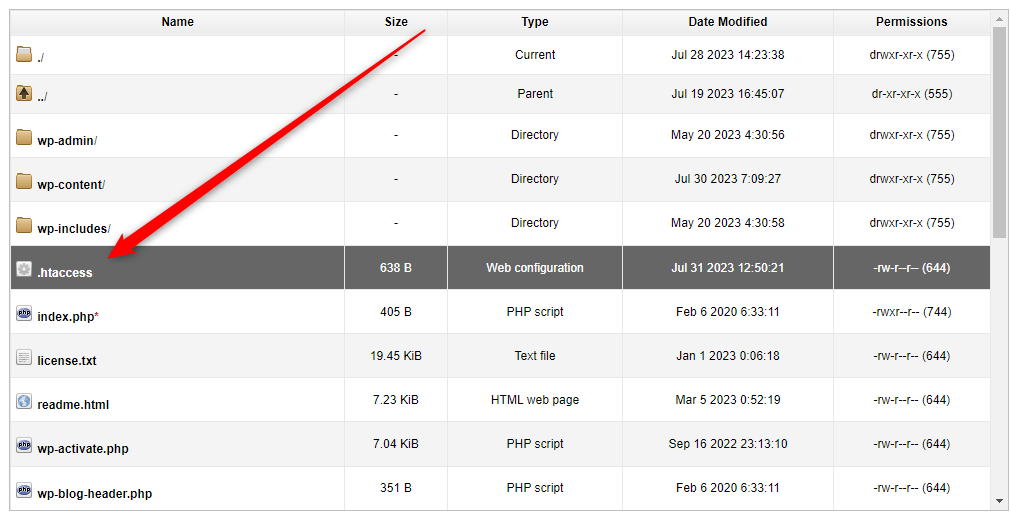Image resolution: width=1010 pixels, height=519 pixels.
Task: Click .htaccess permissions -rw-r--r-- (644)
Action: (x=911, y=267)
